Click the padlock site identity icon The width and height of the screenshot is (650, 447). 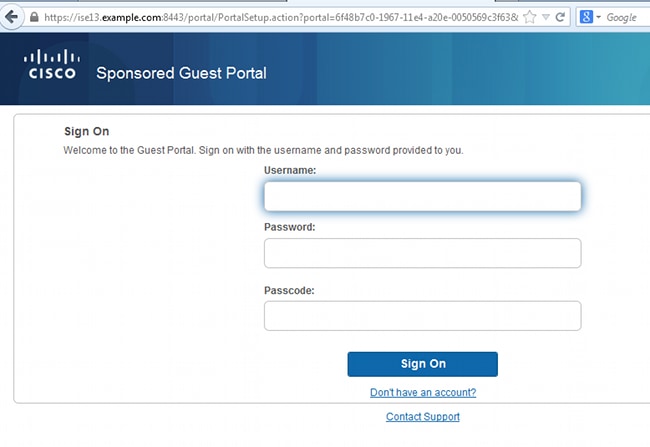34,17
